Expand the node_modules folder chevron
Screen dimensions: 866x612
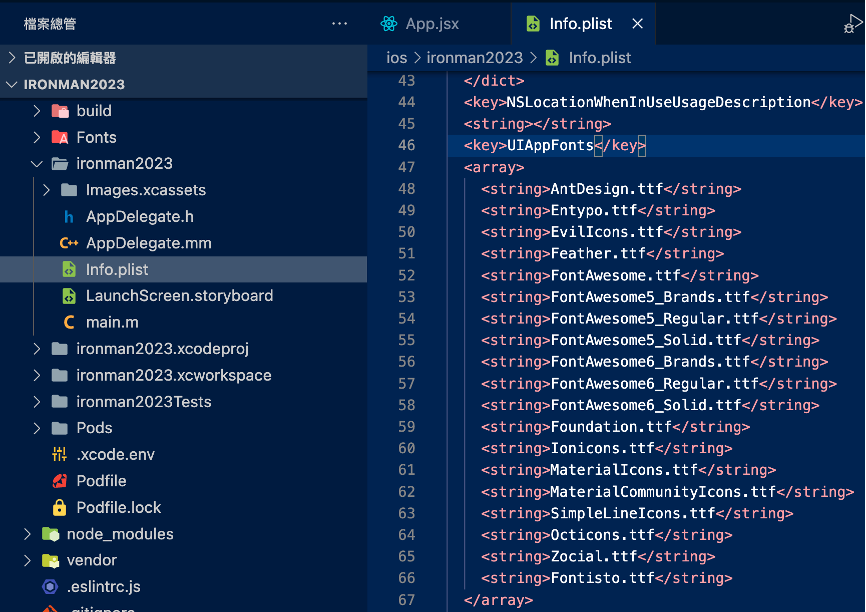point(27,534)
